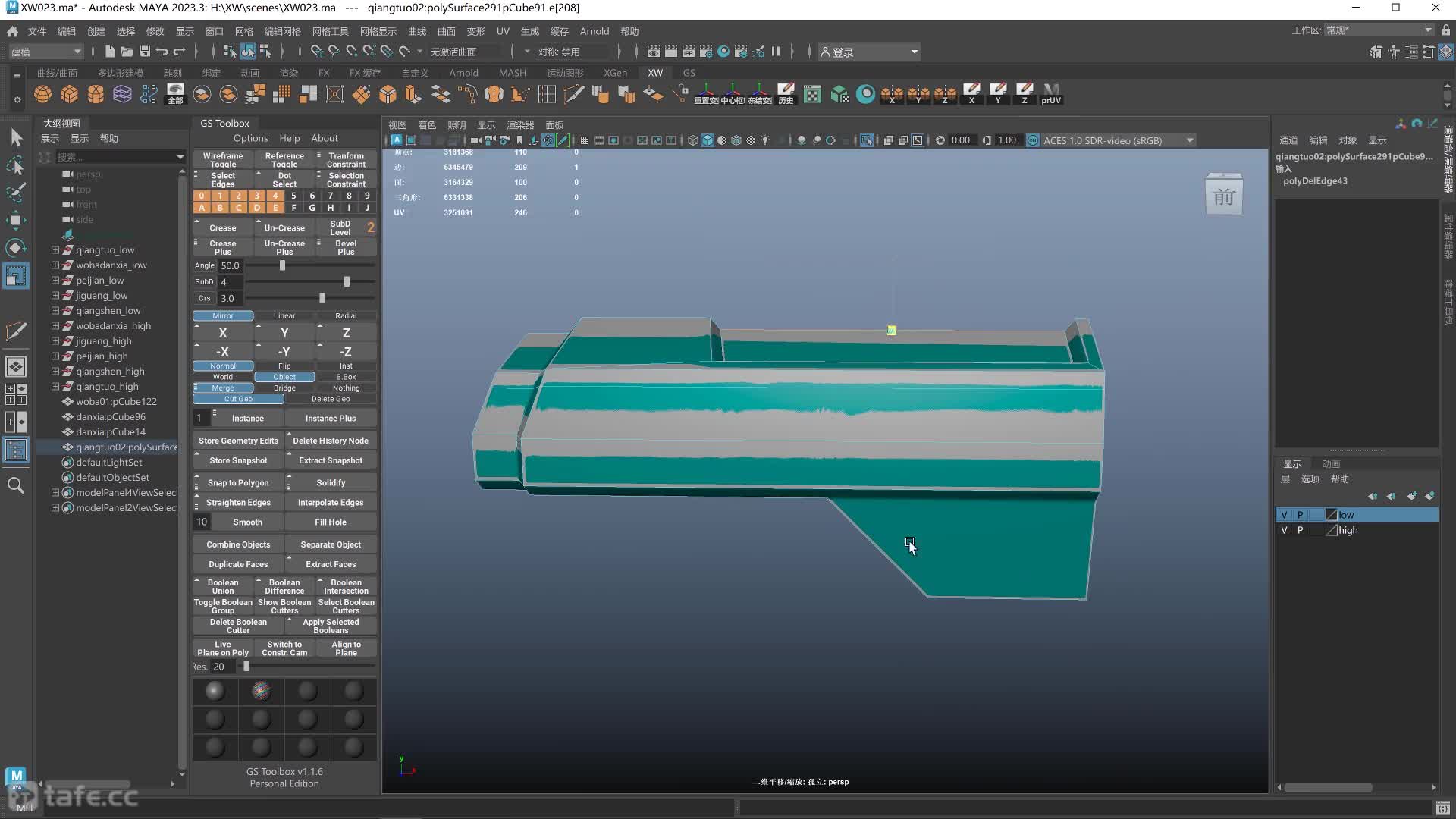Image resolution: width=1456 pixels, height=819 pixels.
Task: Select the arrow Select tool in toolbox
Action: 16,137
